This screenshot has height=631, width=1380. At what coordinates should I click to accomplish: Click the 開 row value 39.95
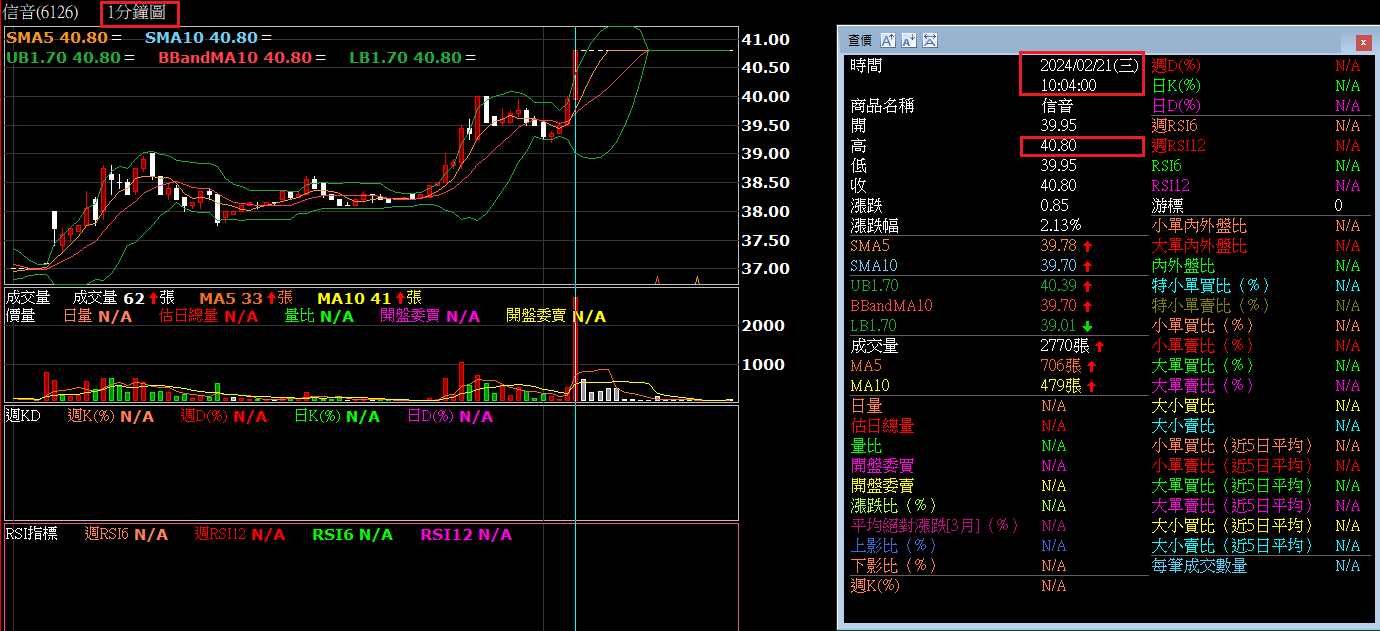[1058, 125]
